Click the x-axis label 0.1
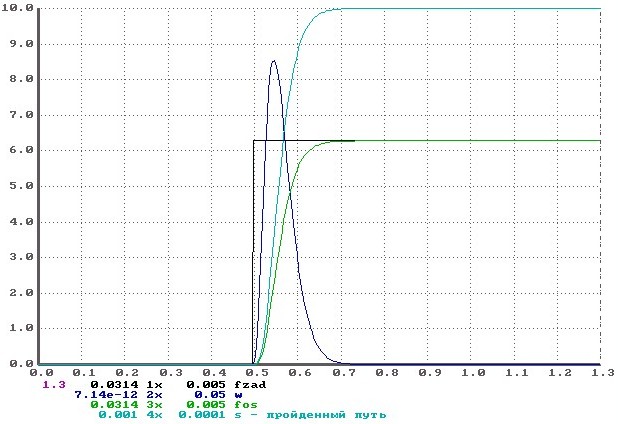618x424 pixels. 84,373
